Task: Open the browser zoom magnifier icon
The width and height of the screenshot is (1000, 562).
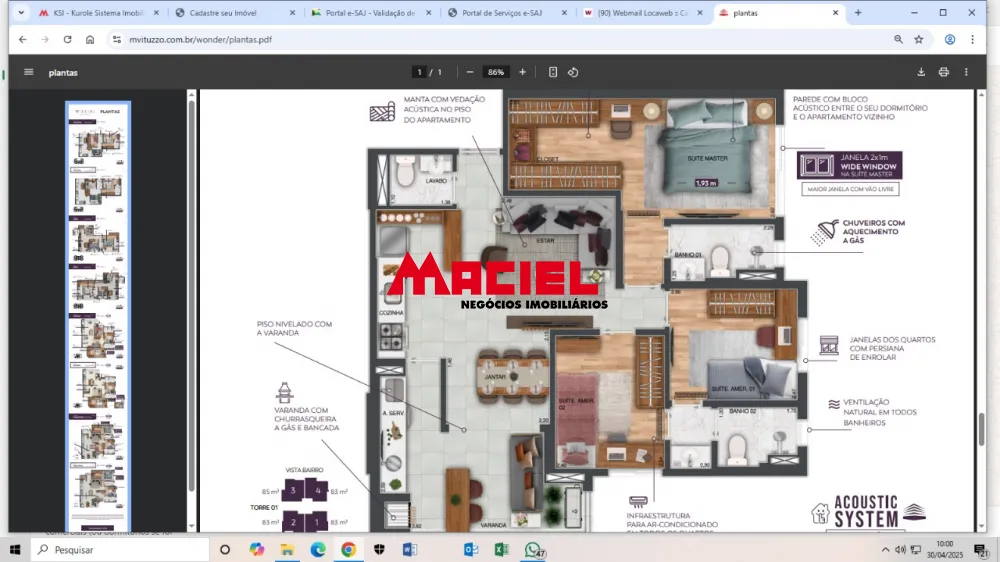Action: point(898,40)
